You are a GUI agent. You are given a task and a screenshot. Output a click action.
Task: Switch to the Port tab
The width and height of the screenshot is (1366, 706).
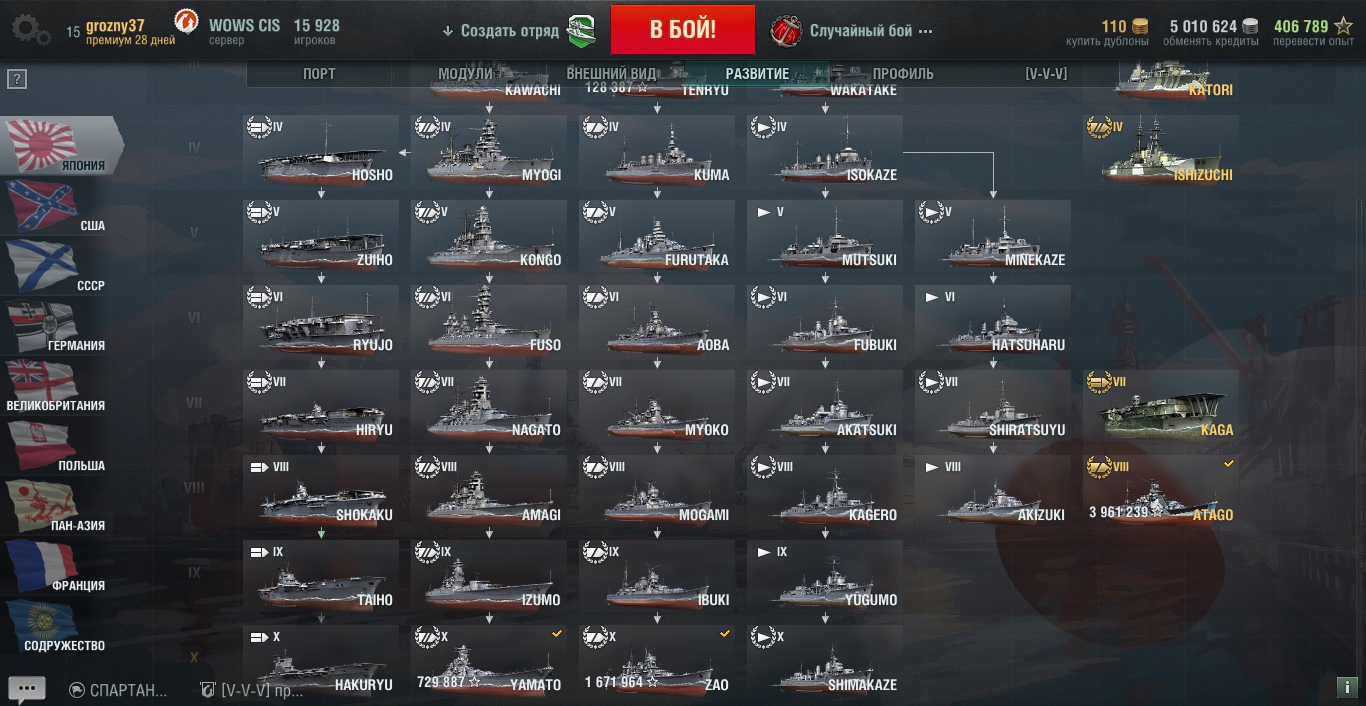[319, 74]
